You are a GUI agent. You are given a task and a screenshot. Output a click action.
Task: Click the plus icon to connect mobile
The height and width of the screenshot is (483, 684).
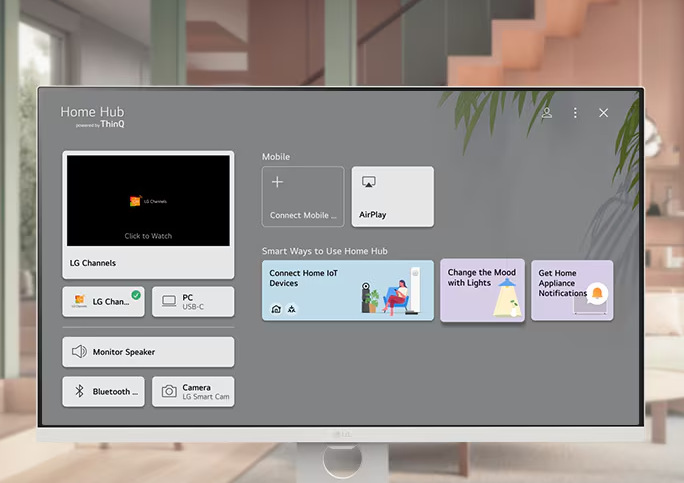[277, 182]
